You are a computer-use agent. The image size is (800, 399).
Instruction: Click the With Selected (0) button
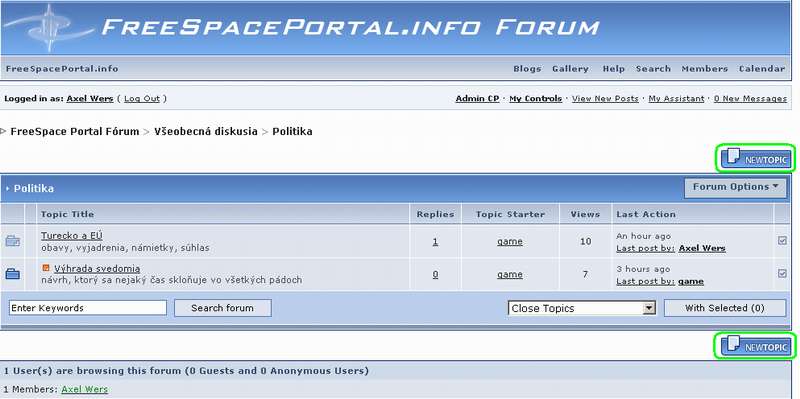point(724,308)
